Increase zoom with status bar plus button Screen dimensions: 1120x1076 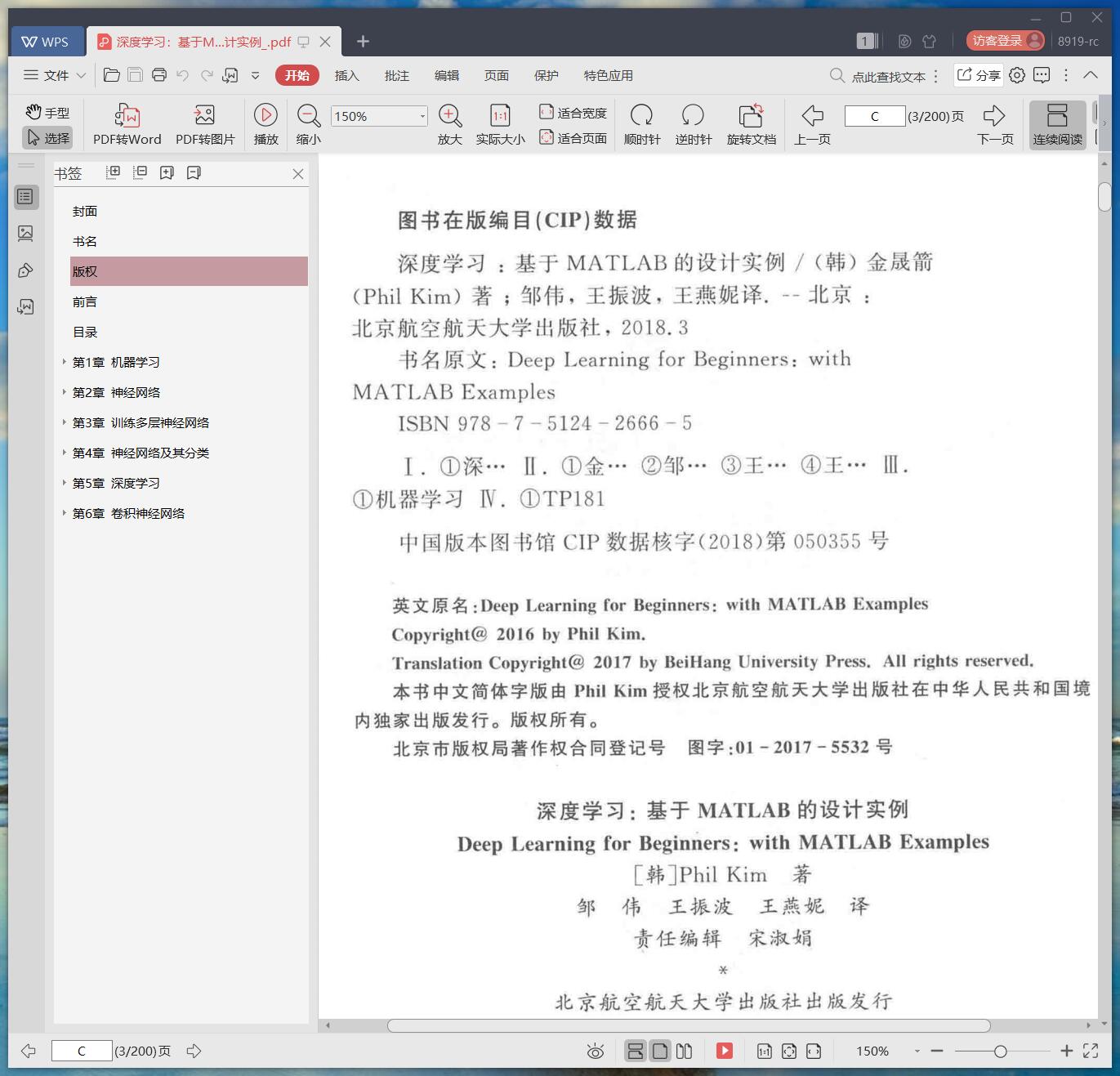(1066, 1051)
